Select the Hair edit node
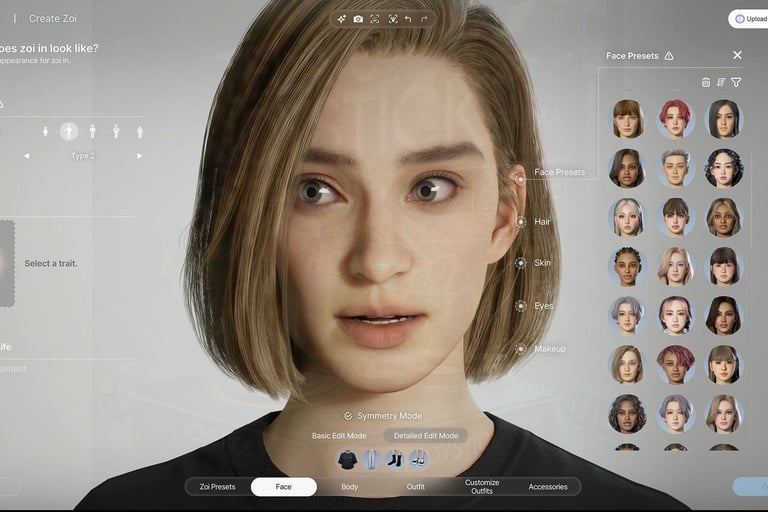The width and height of the screenshot is (768, 512). click(x=521, y=222)
